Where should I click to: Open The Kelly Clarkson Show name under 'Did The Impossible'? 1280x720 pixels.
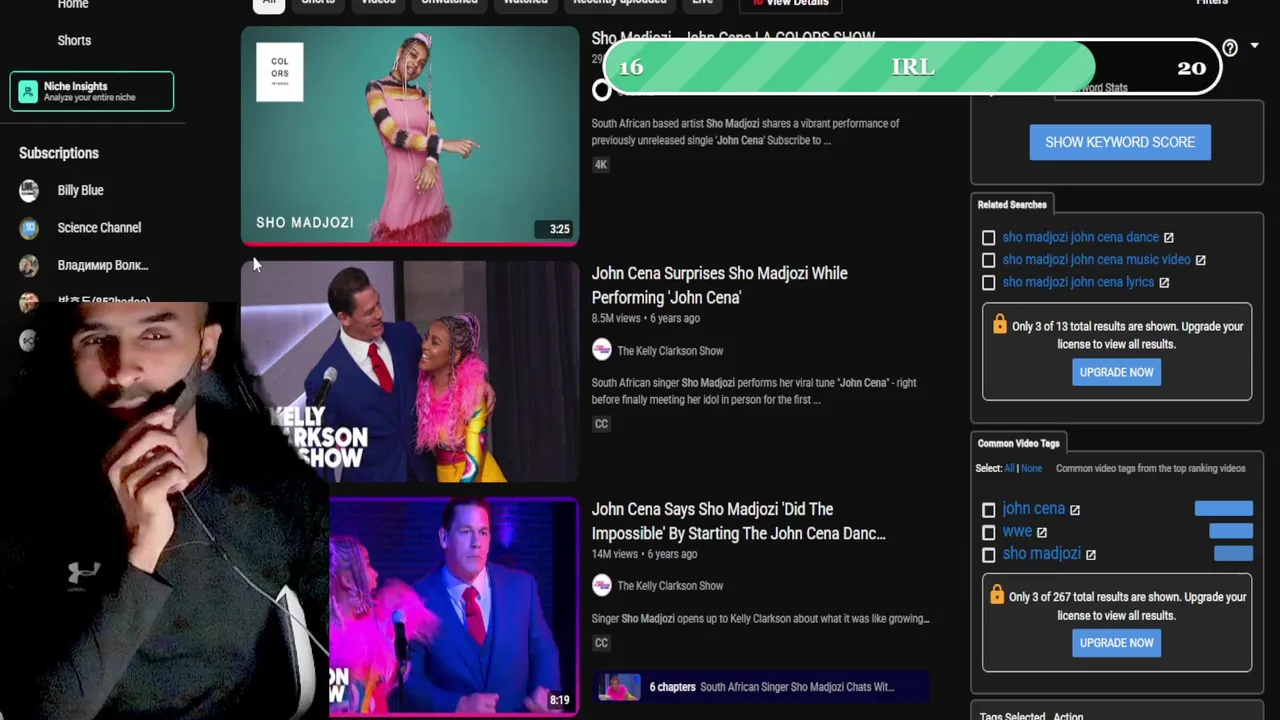pyautogui.click(x=670, y=586)
